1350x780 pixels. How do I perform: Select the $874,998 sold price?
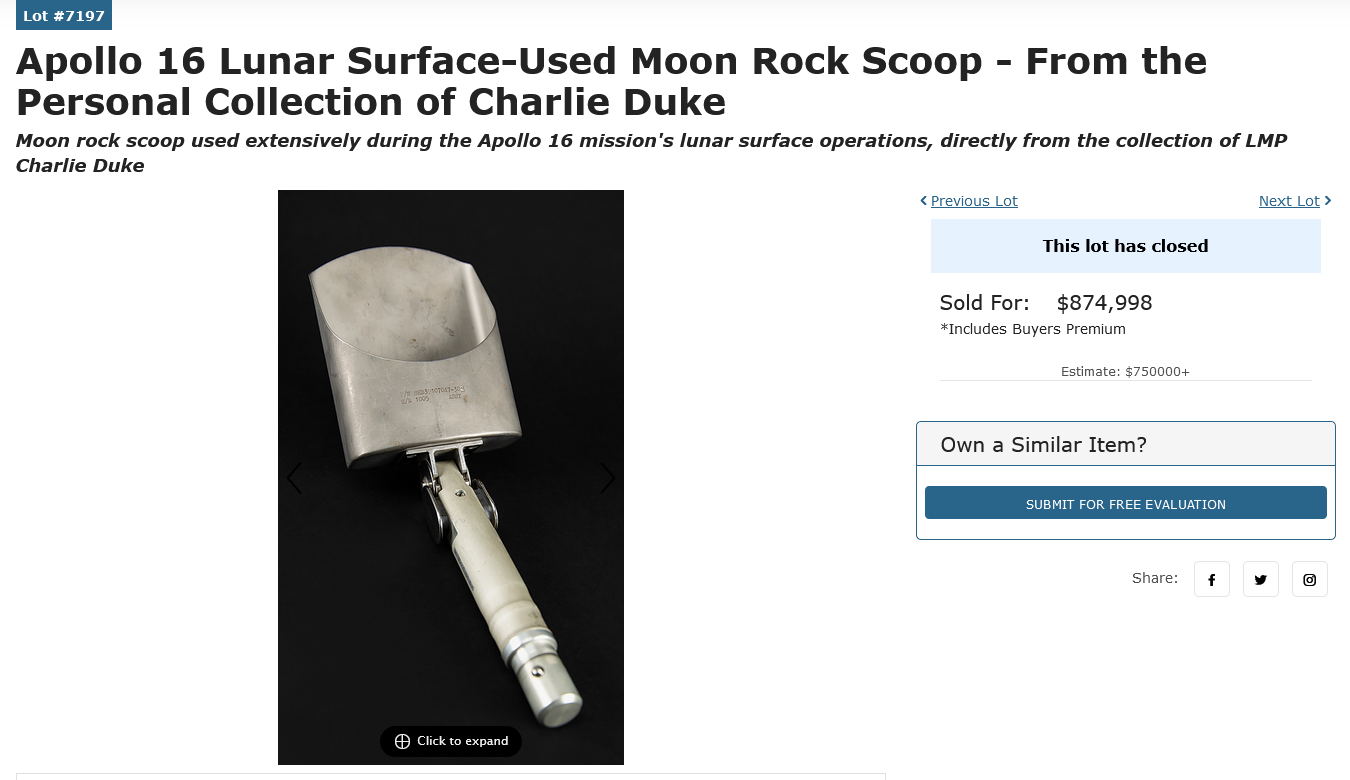point(1104,303)
